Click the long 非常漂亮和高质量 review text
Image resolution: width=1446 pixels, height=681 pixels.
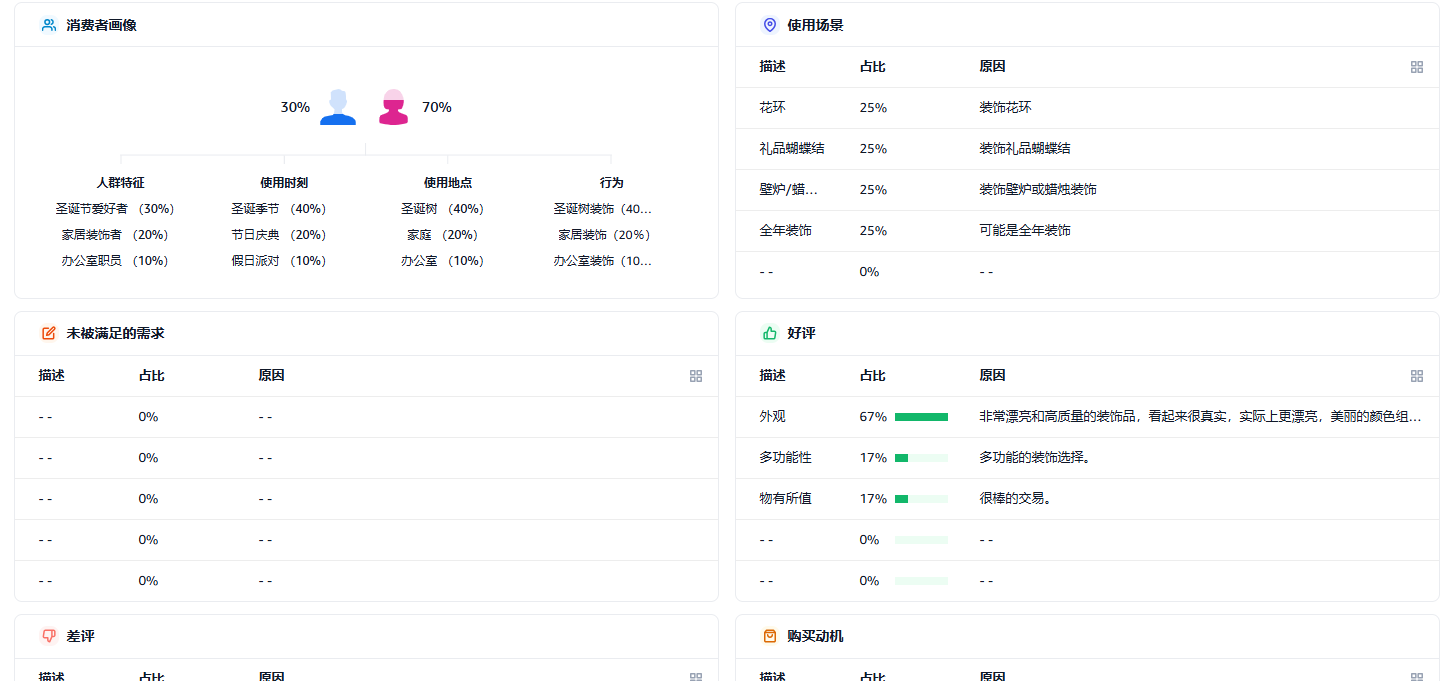[1200, 417]
